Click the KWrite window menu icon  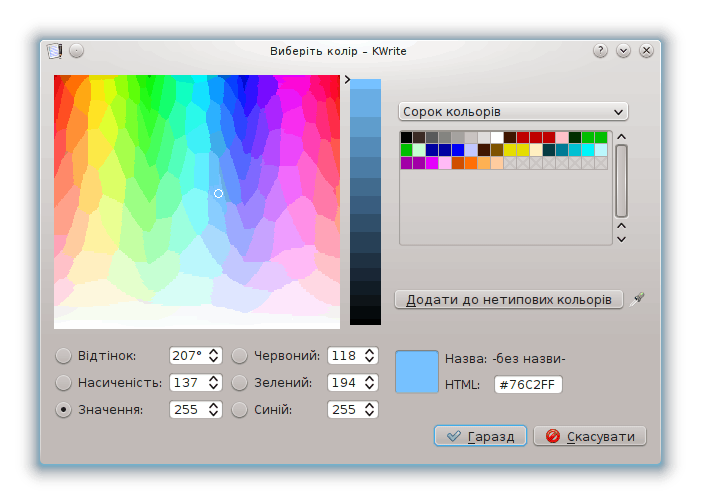(54, 51)
